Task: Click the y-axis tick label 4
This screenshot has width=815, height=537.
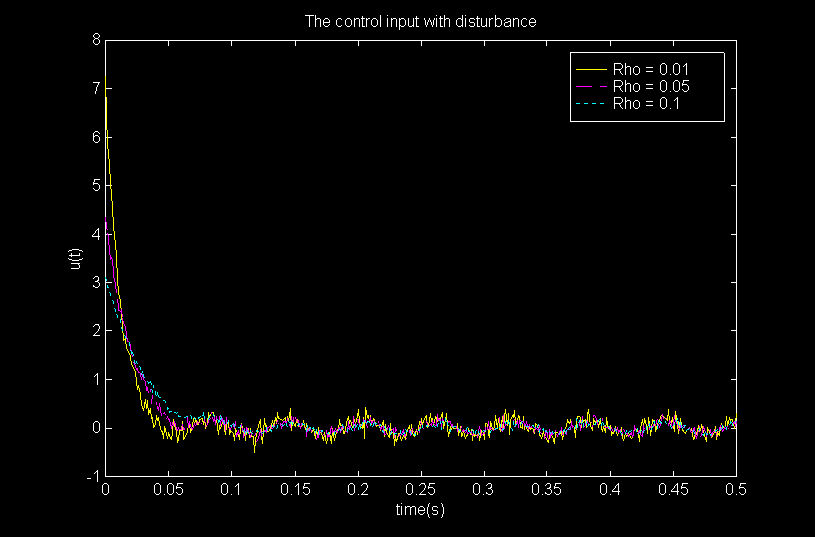Action: click(95, 234)
